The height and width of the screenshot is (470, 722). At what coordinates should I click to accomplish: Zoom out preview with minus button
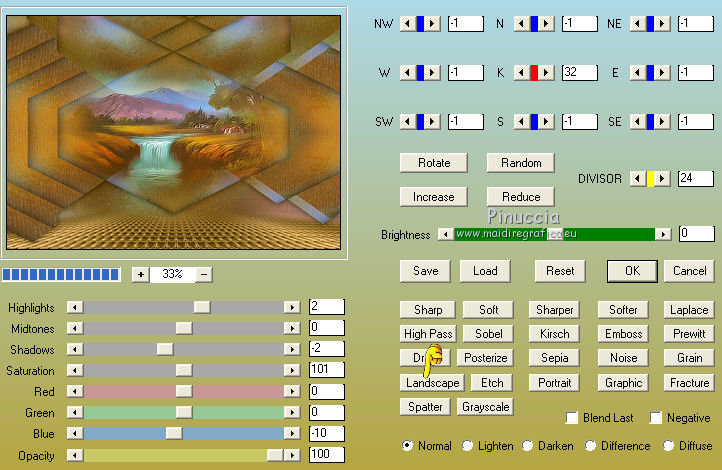click(x=204, y=275)
